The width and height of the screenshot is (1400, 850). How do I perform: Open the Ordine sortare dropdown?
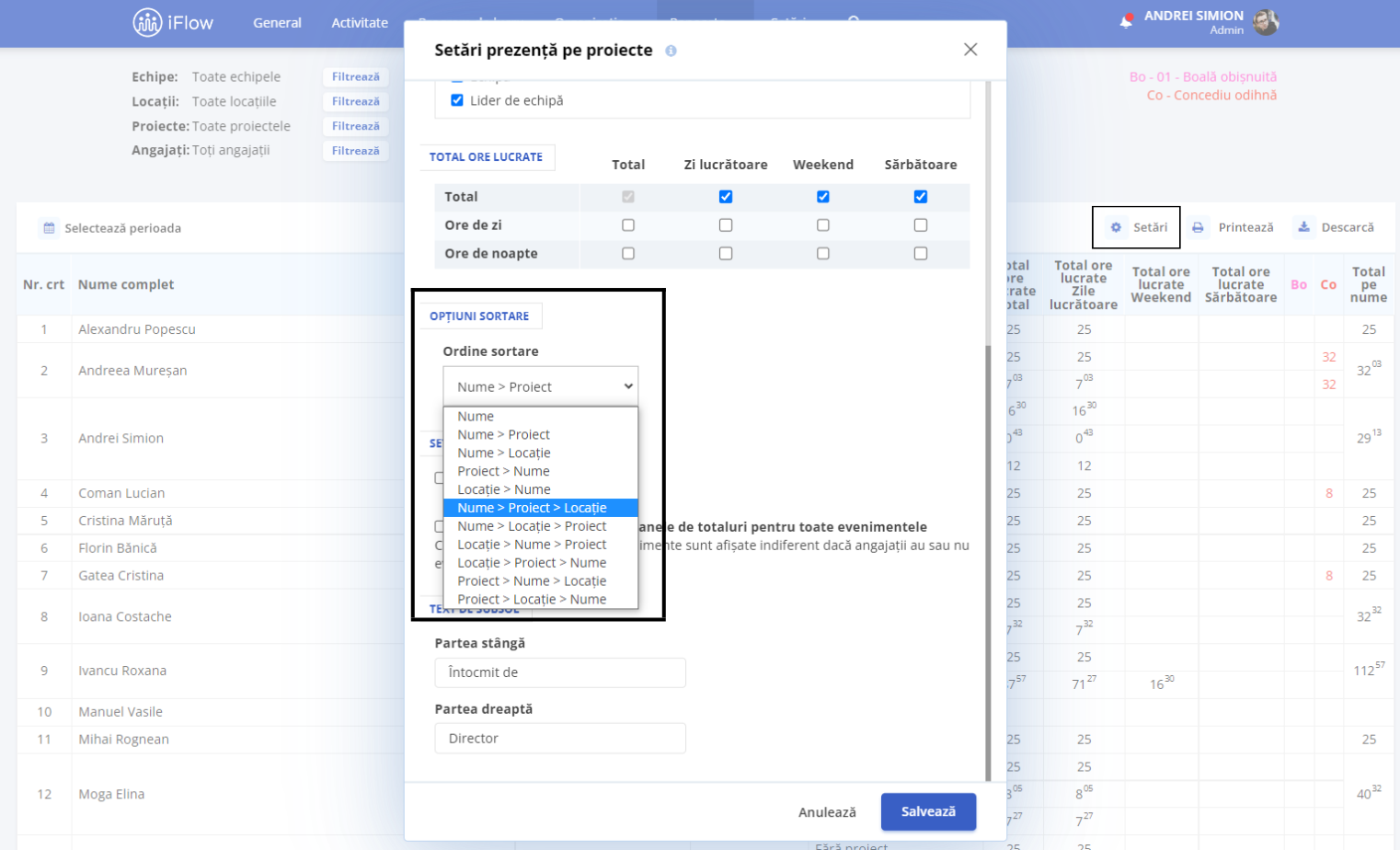[x=541, y=386]
